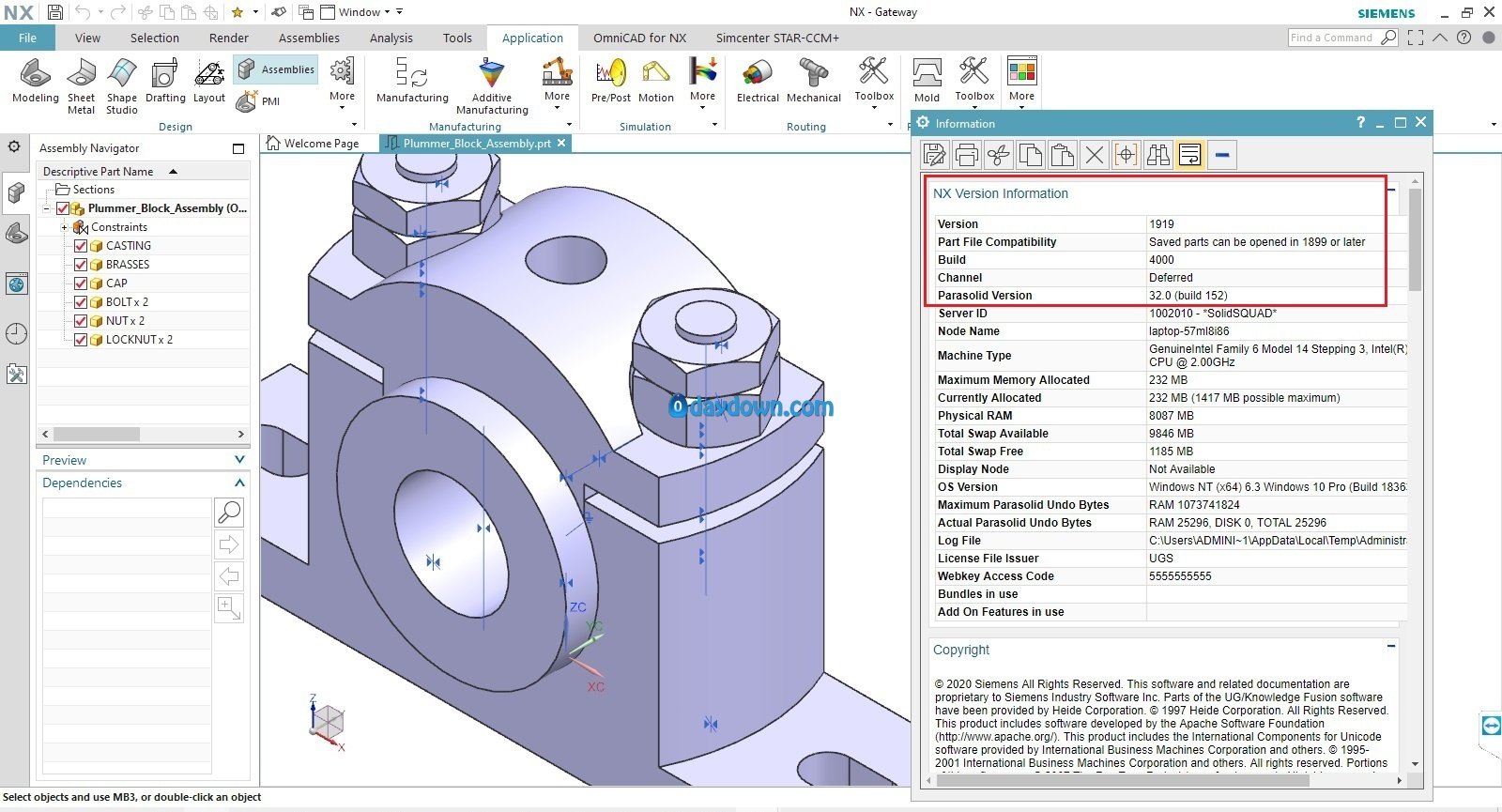This screenshot has width=1502, height=812.
Task: Paste in the Information window
Action: pyautogui.click(x=1063, y=155)
